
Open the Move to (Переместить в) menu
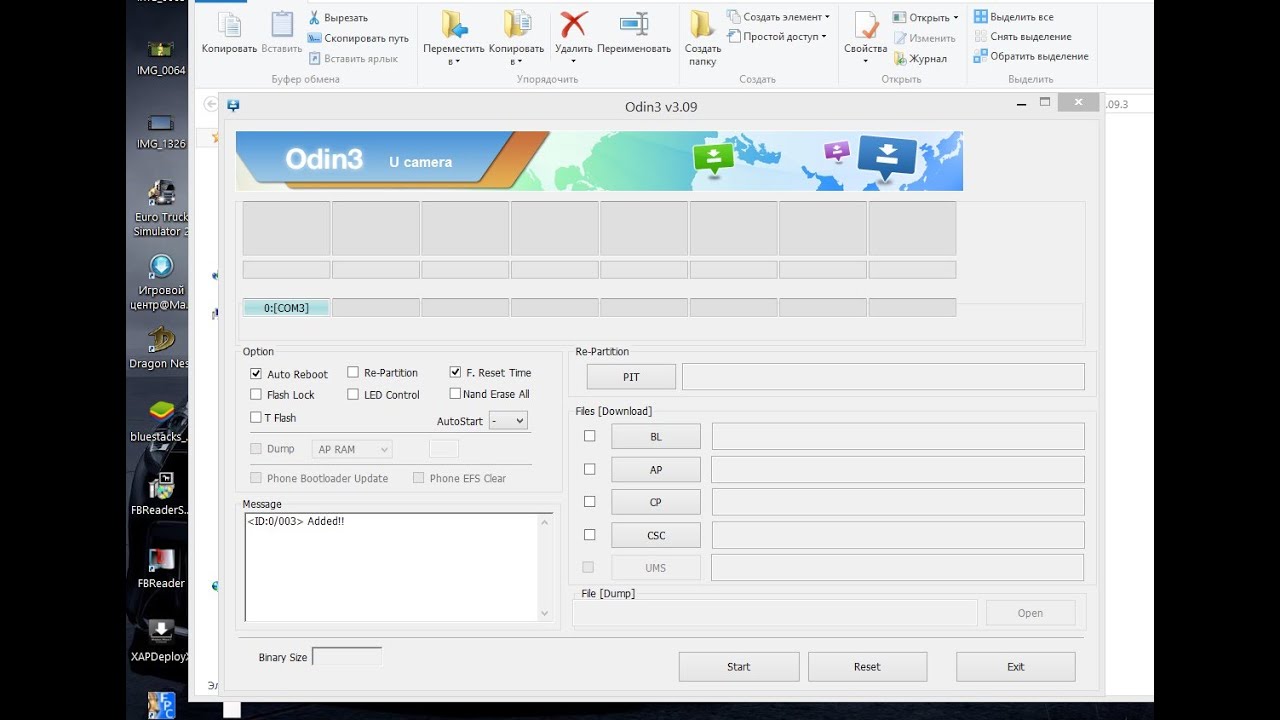(x=454, y=39)
